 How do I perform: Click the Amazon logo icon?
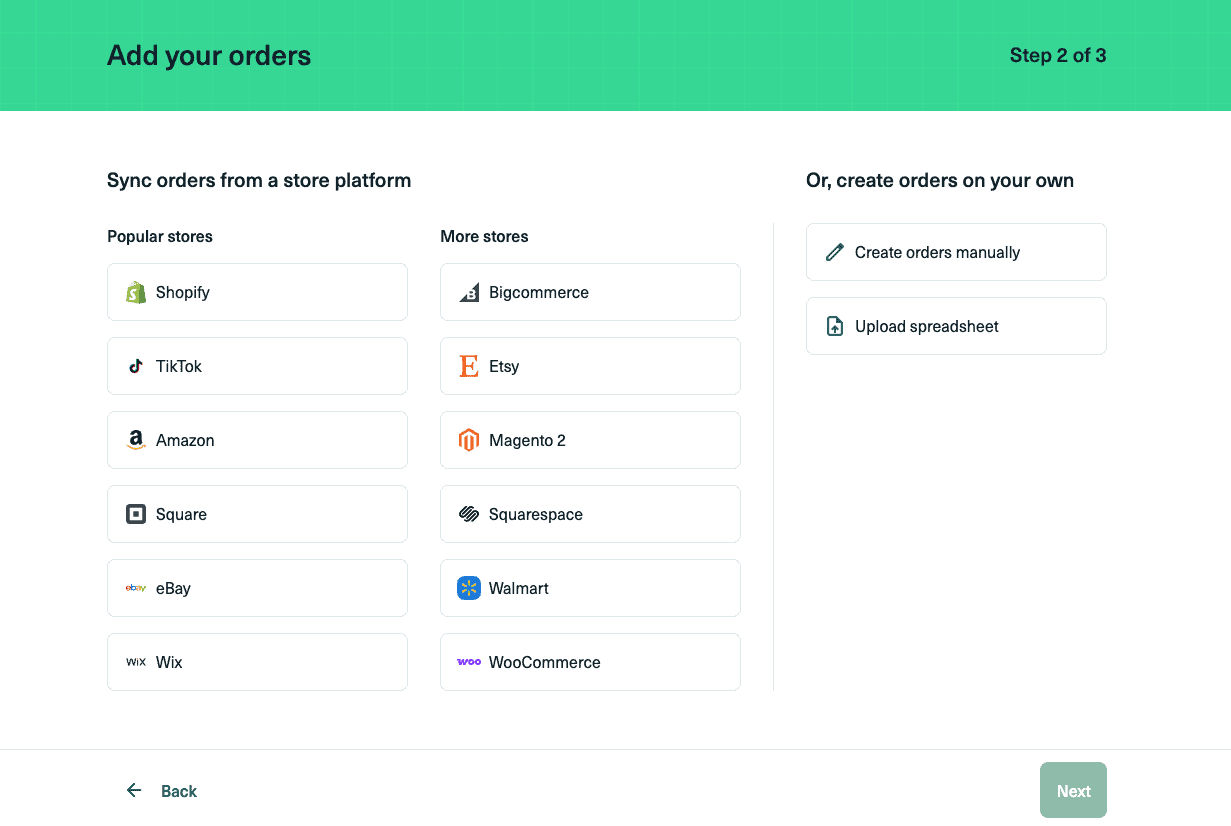136,440
